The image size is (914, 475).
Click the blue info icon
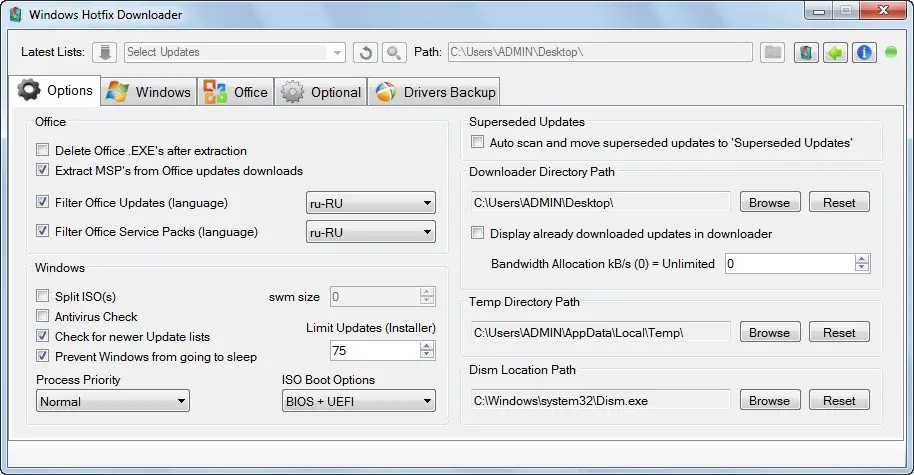click(x=864, y=52)
